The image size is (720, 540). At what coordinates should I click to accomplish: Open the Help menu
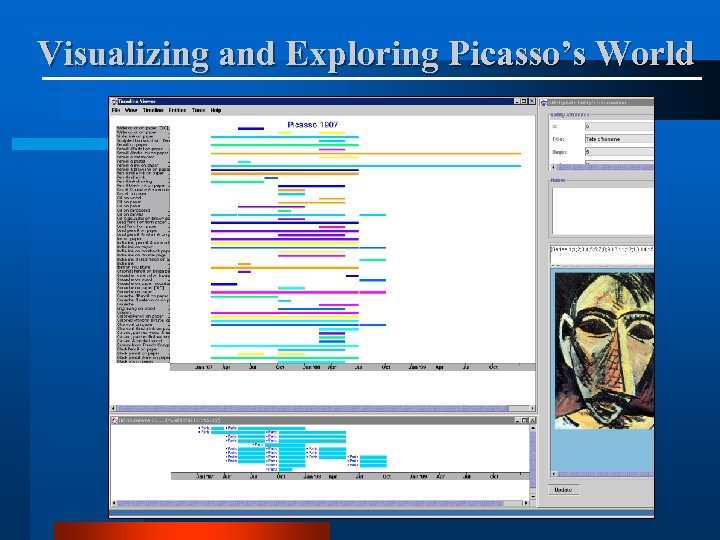click(x=216, y=110)
